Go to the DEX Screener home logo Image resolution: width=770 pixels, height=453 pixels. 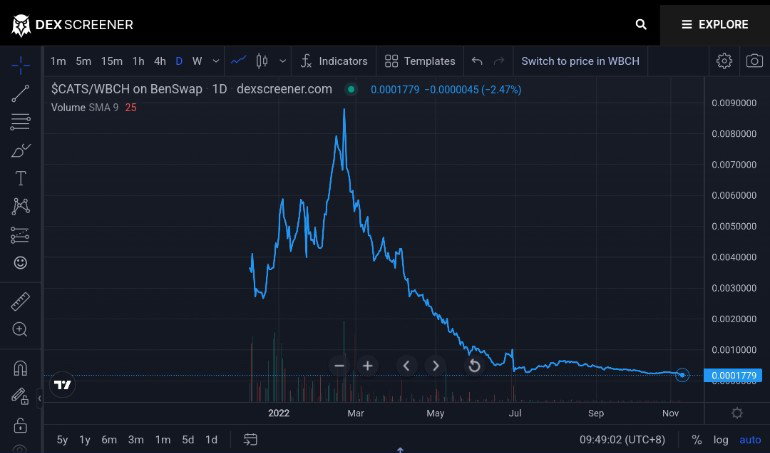click(x=72, y=25)
